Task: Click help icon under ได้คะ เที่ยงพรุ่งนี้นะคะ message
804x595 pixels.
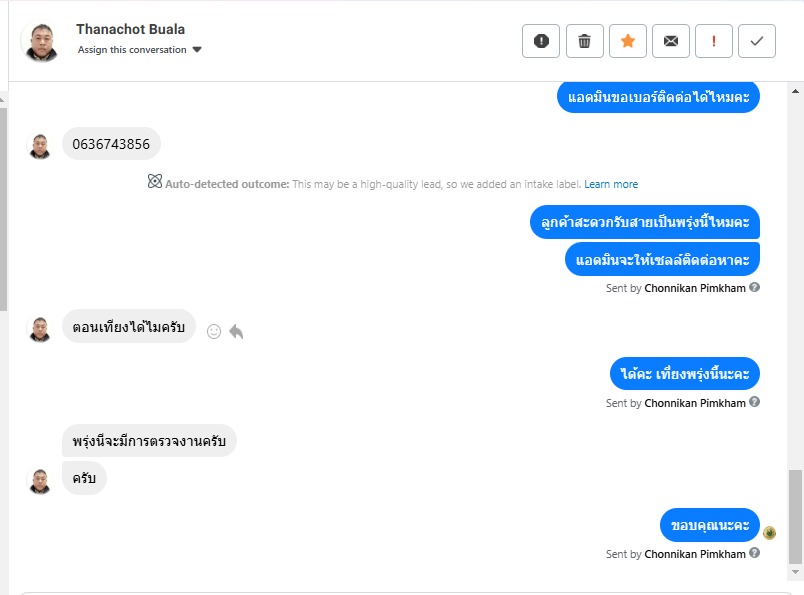Action: 755,403
